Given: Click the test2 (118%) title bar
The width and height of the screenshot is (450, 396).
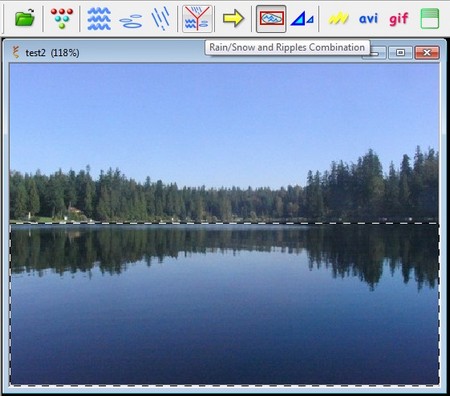Looking at the screenshot, I should tap(52, 53).
